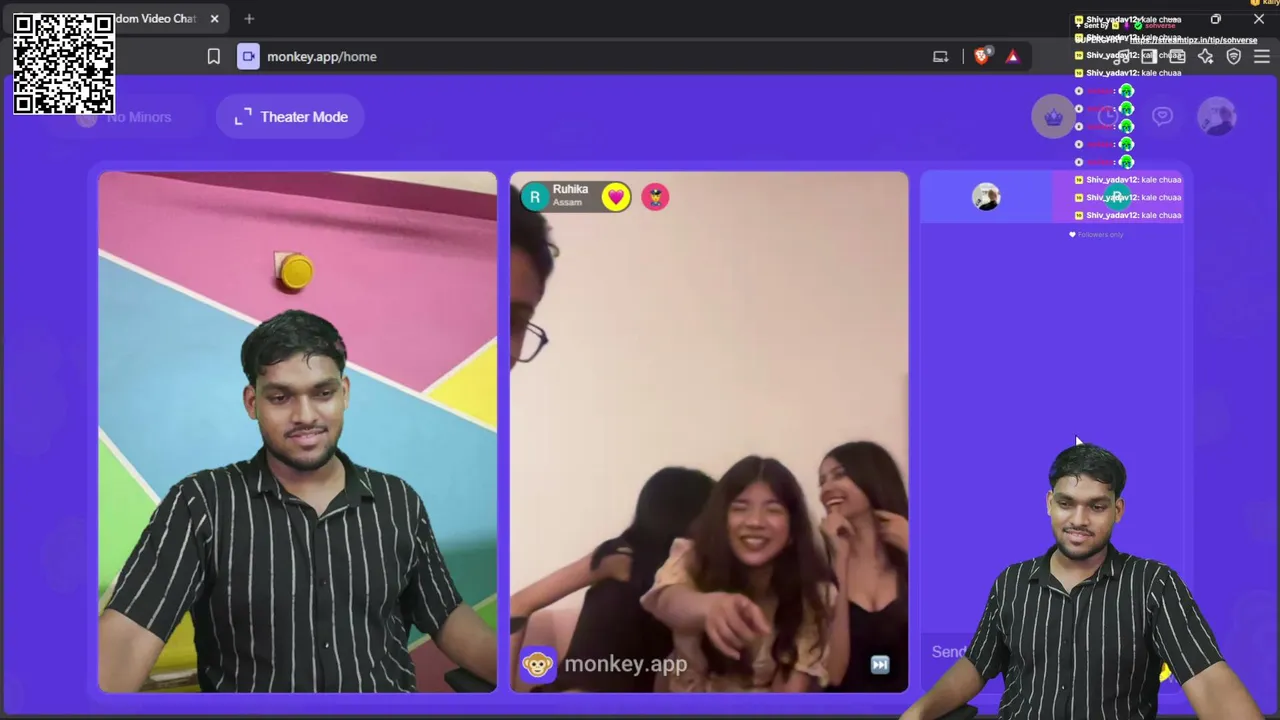Click the camera site icon in address bar
This screenshot has height=720, width=1280.
point(248,57)
